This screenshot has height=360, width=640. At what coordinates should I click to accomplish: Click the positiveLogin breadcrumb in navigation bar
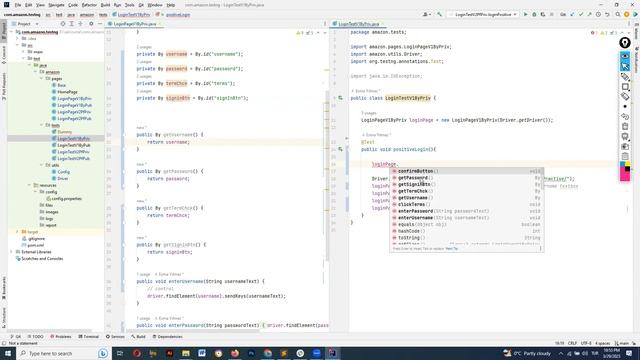(x=178, y=15)
